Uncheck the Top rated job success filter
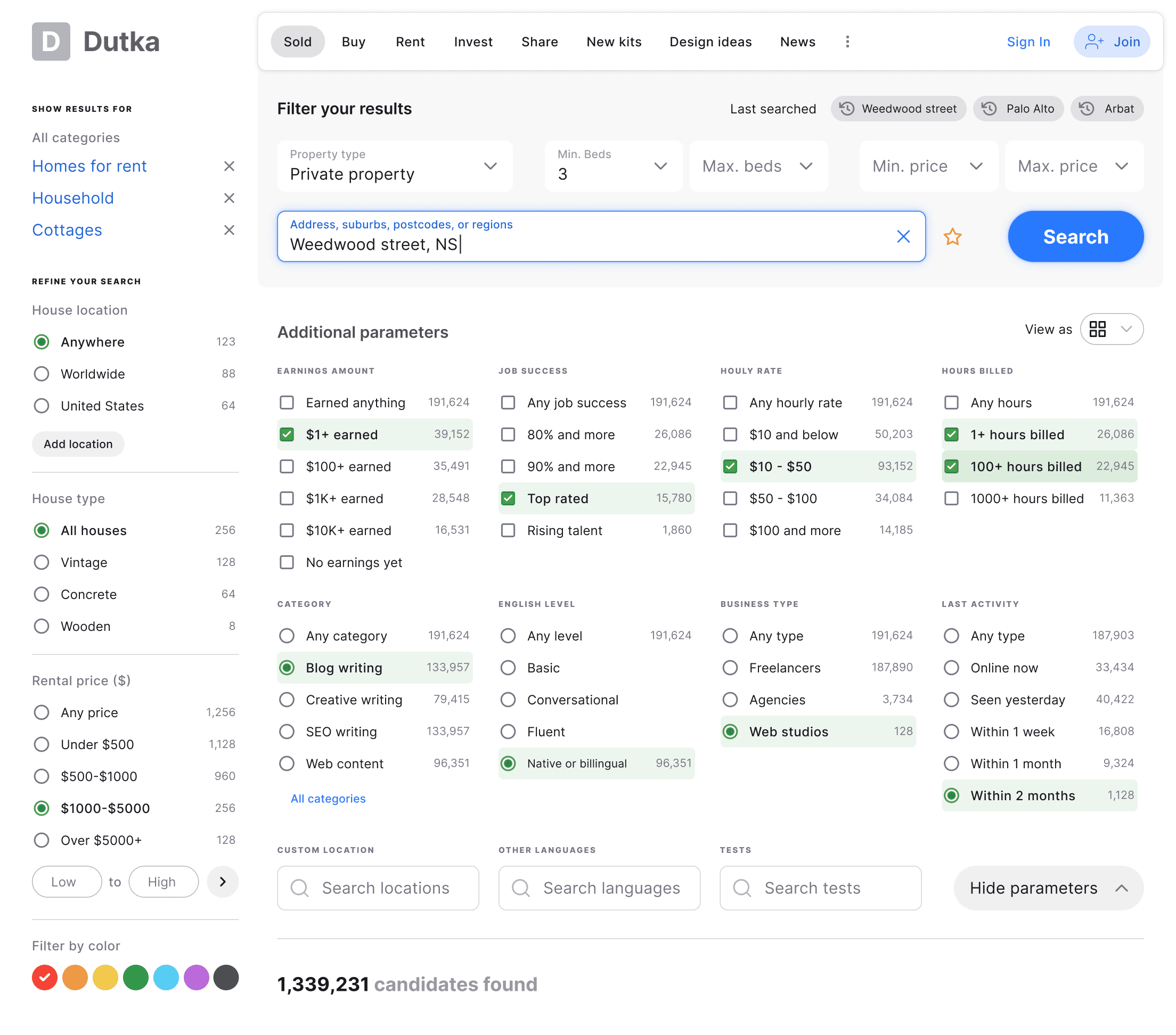The height and width of the screenshot is (1035, 1176). 508,498
